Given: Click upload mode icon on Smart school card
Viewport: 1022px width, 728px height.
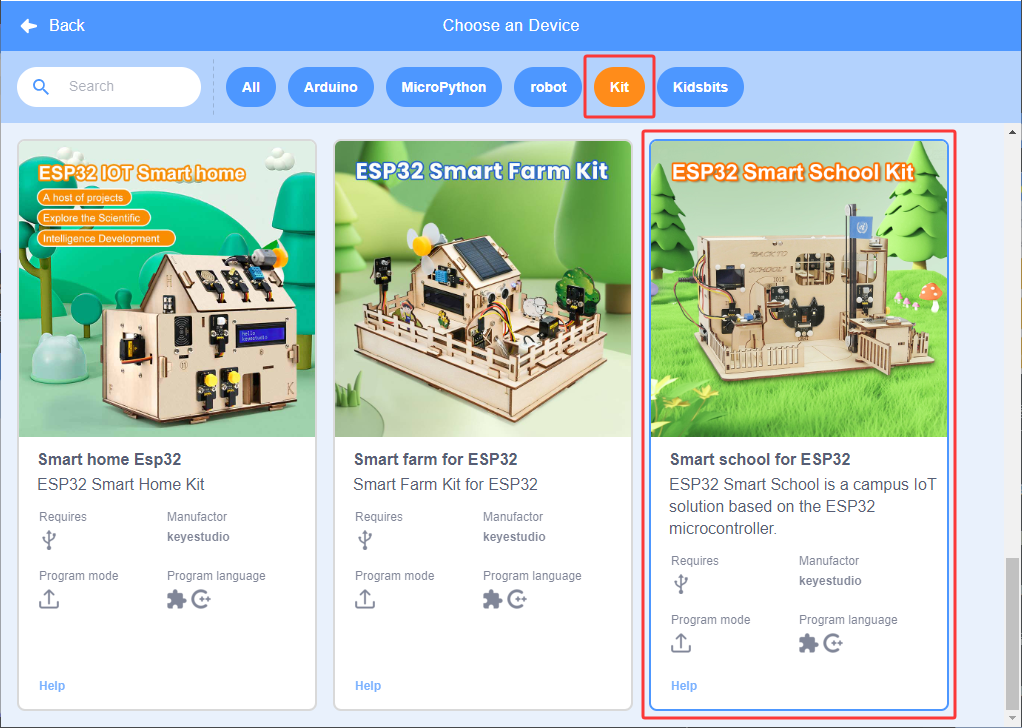Looking at the screenshot, I should (x=681, y=643).
